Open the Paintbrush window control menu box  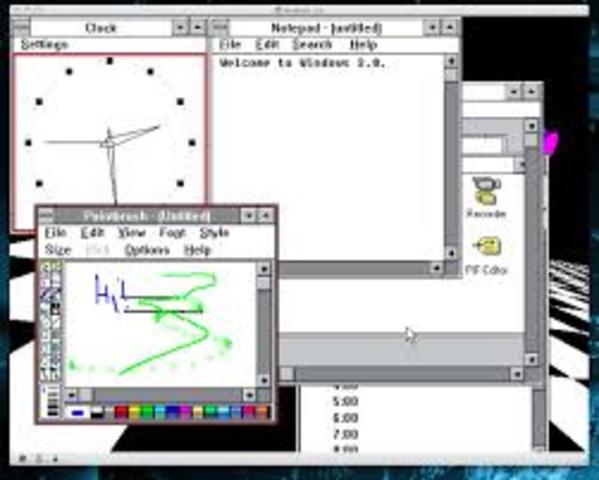(47, 216)
